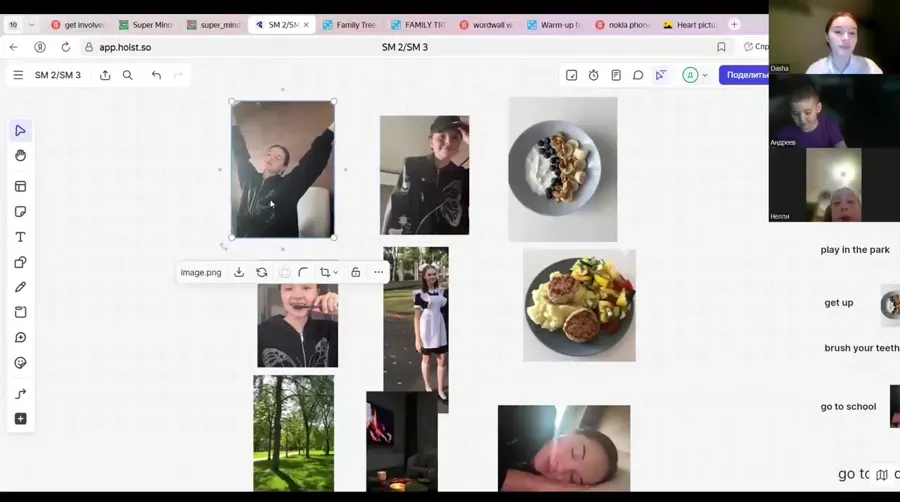Expand the browser tab list chevron
Image resolution: width=900 pixels, height=502 pixels.
(32, 25)
